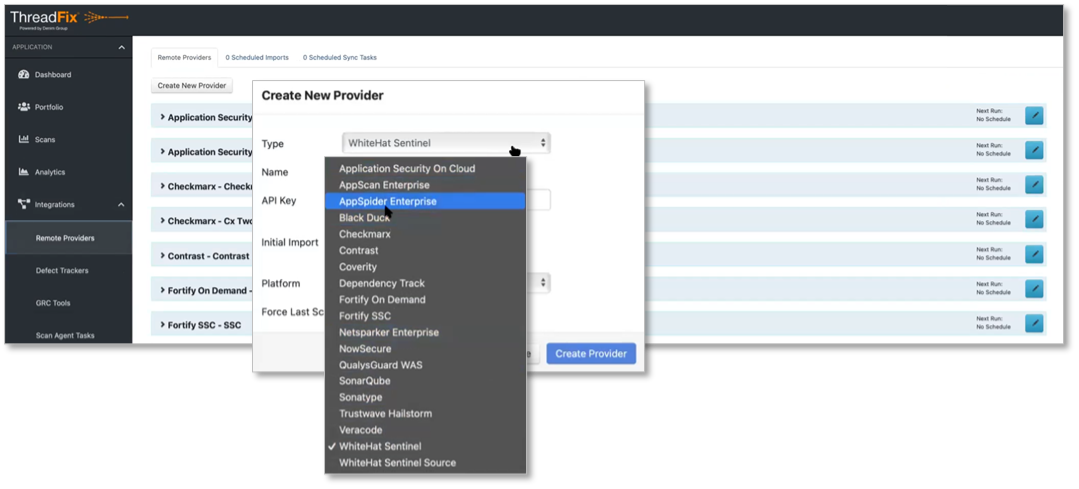Viewport: 1079px width, 489px height.
Task: Collapse the Application sidebar header chevron
Action: (x=121, y=47)
